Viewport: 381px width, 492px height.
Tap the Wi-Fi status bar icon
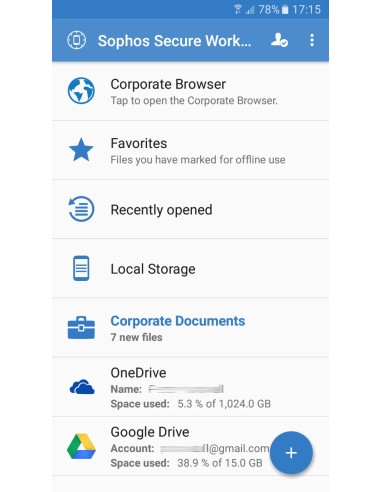(238, 9)
